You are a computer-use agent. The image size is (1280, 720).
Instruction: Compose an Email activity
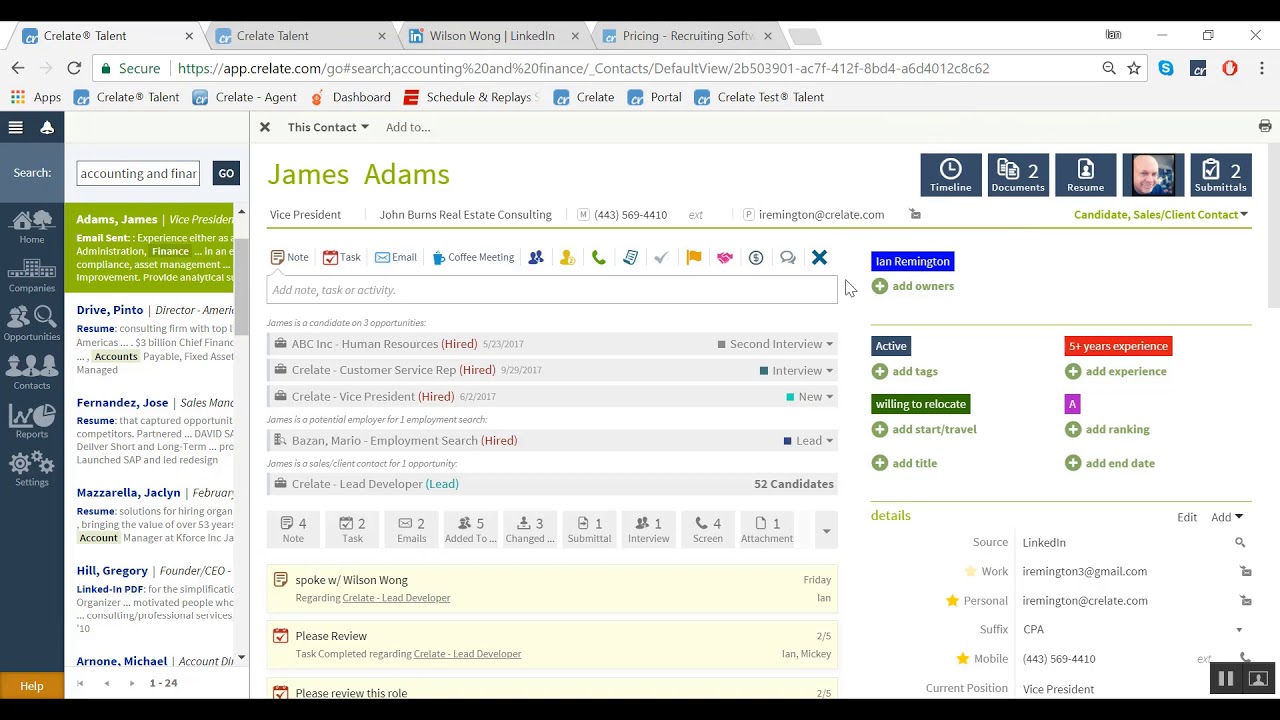395,257
